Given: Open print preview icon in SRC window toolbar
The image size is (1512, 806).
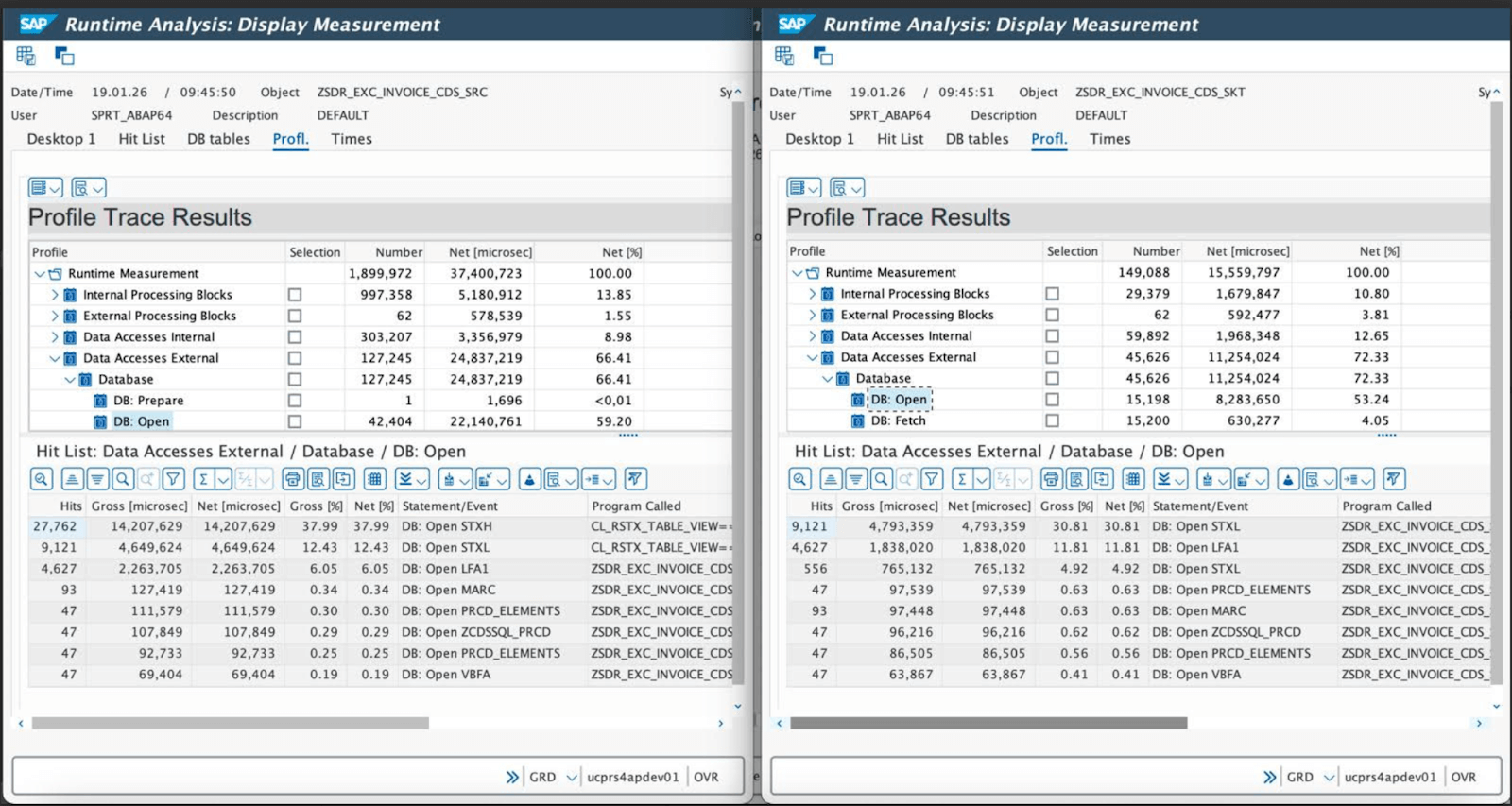Looking at the screenshot, I should [x=318, y=479].
